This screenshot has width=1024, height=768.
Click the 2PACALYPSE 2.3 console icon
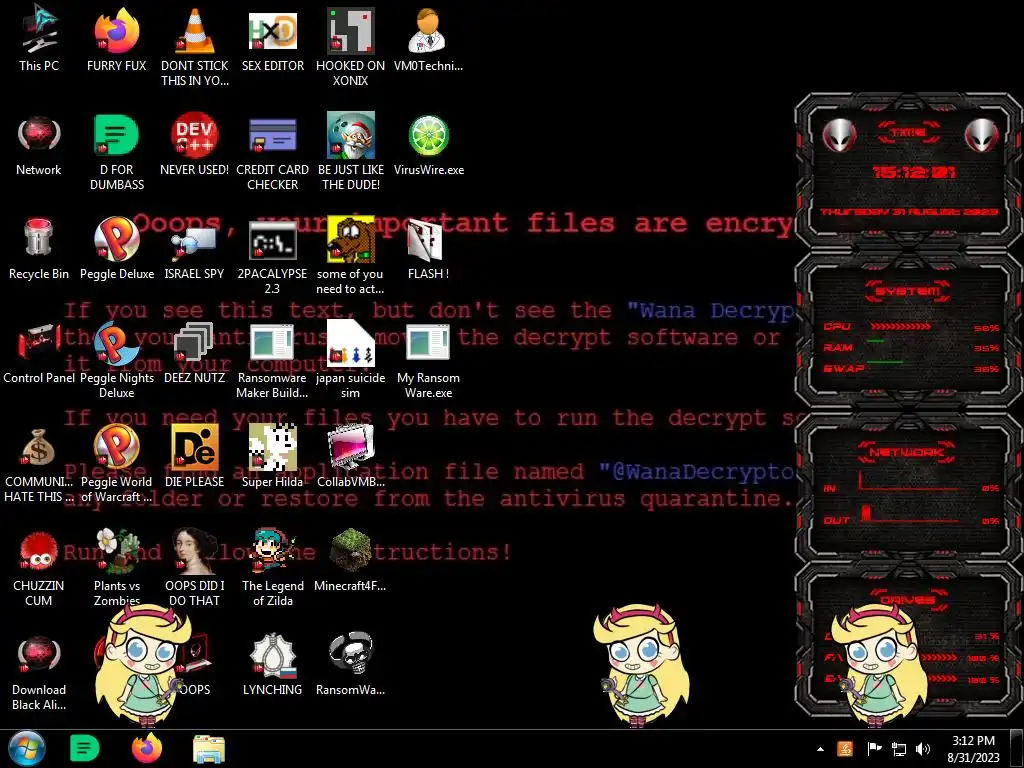coord(272,240)
